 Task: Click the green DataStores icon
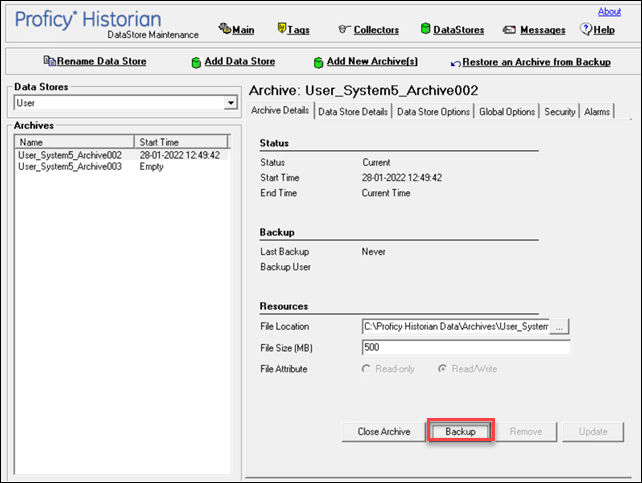pos(425,28)
